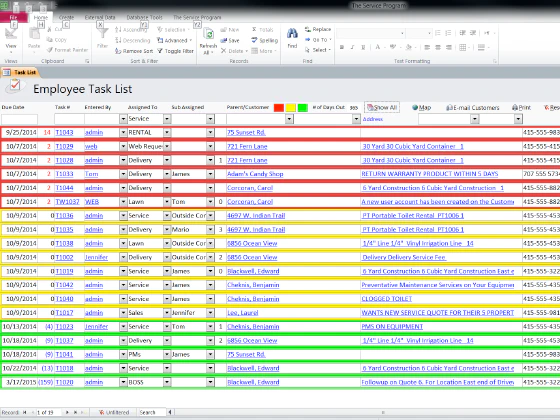
Task: Open the Find binoculars tool
Action: point(292,38)
